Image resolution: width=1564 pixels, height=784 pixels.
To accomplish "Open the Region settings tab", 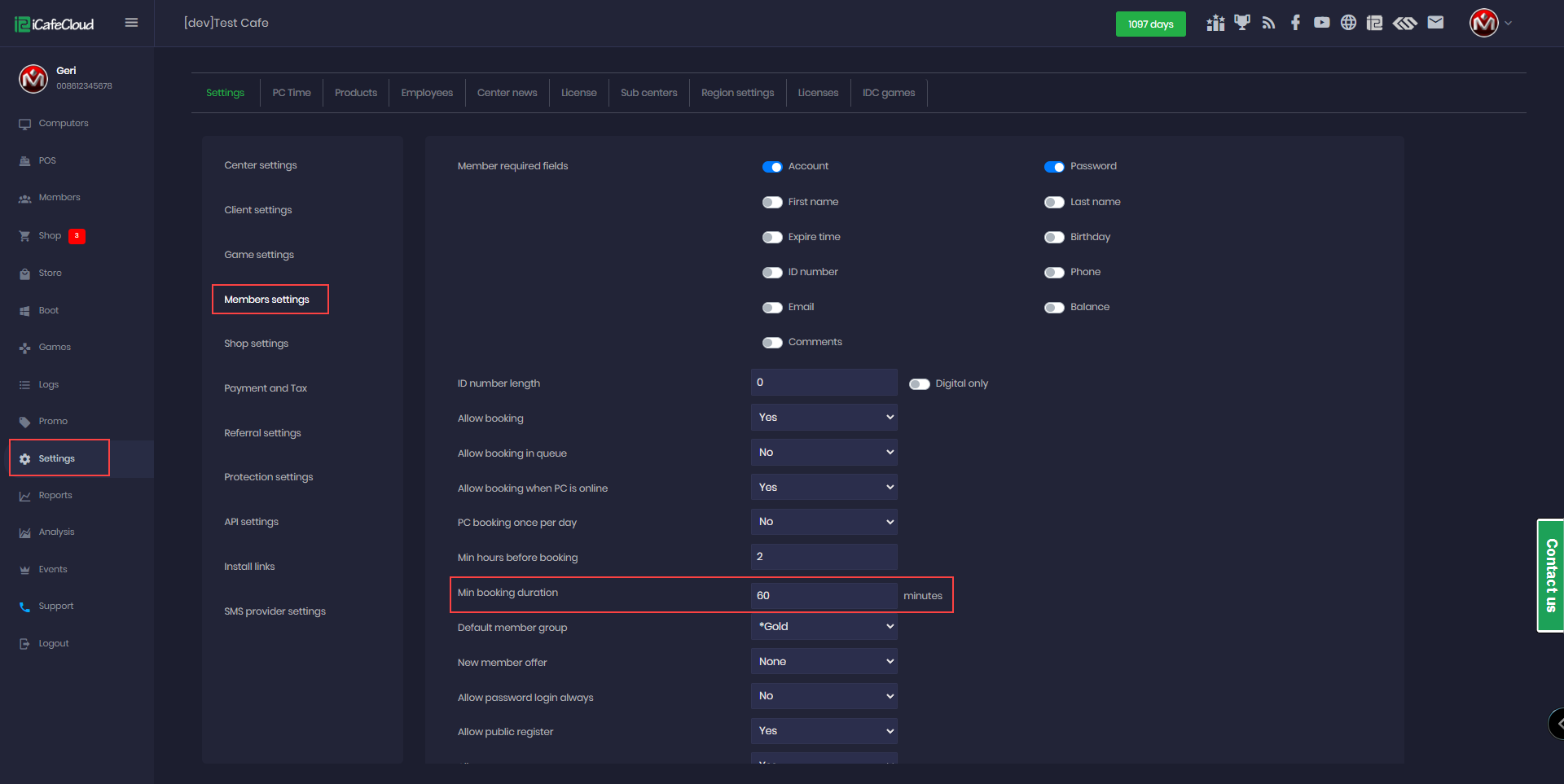I will click(x=737, y=93).
